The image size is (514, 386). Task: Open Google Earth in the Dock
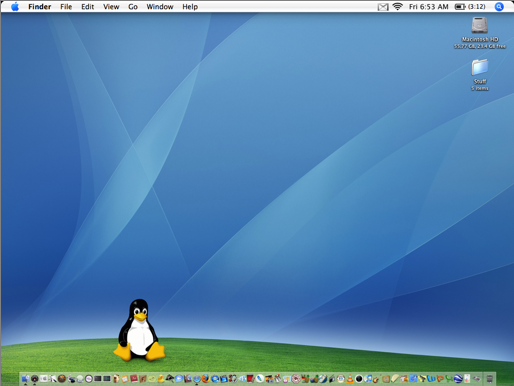458,379
